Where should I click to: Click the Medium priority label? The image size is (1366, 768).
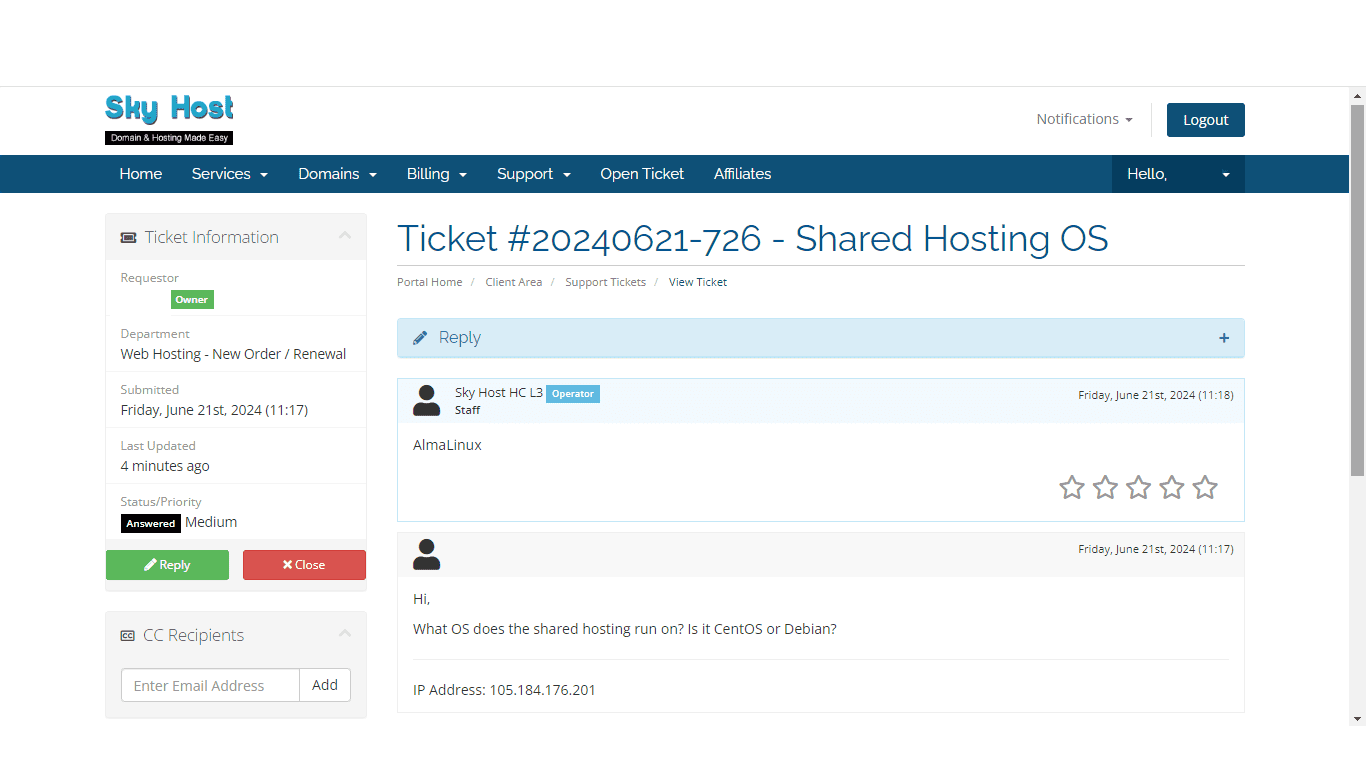tap(211, 522)
